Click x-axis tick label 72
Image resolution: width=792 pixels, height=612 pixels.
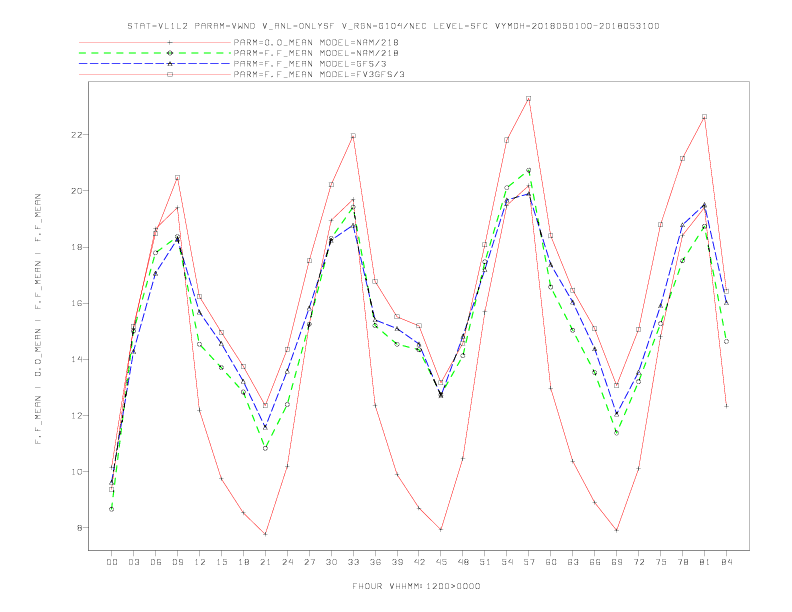click(x=638, y=562)
